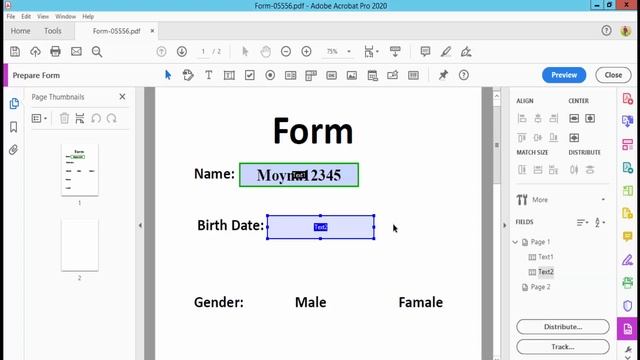
Task: Add an OK button field
Action: coord(331,75)
